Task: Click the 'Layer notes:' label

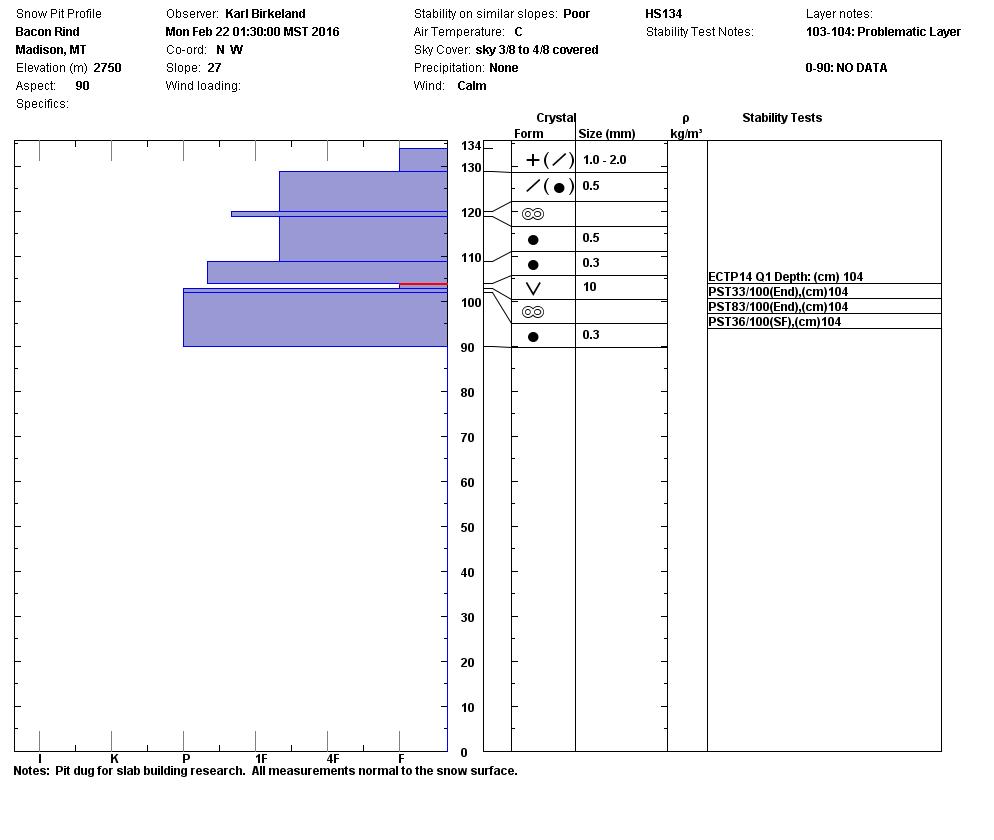Action: (x=839, y=14)
